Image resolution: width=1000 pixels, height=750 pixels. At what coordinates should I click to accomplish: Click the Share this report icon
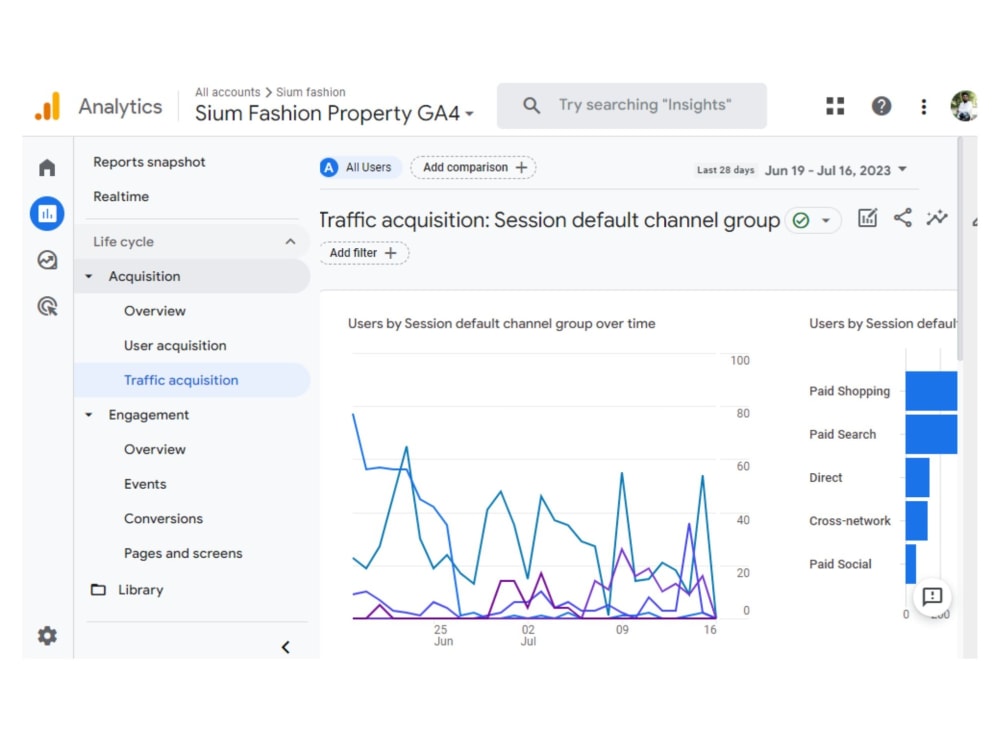click(x=902, y=218)
